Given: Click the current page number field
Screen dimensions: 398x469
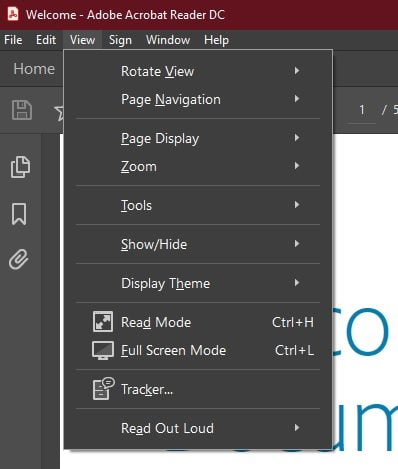Looking at the screenshot, I should point(362,110).
